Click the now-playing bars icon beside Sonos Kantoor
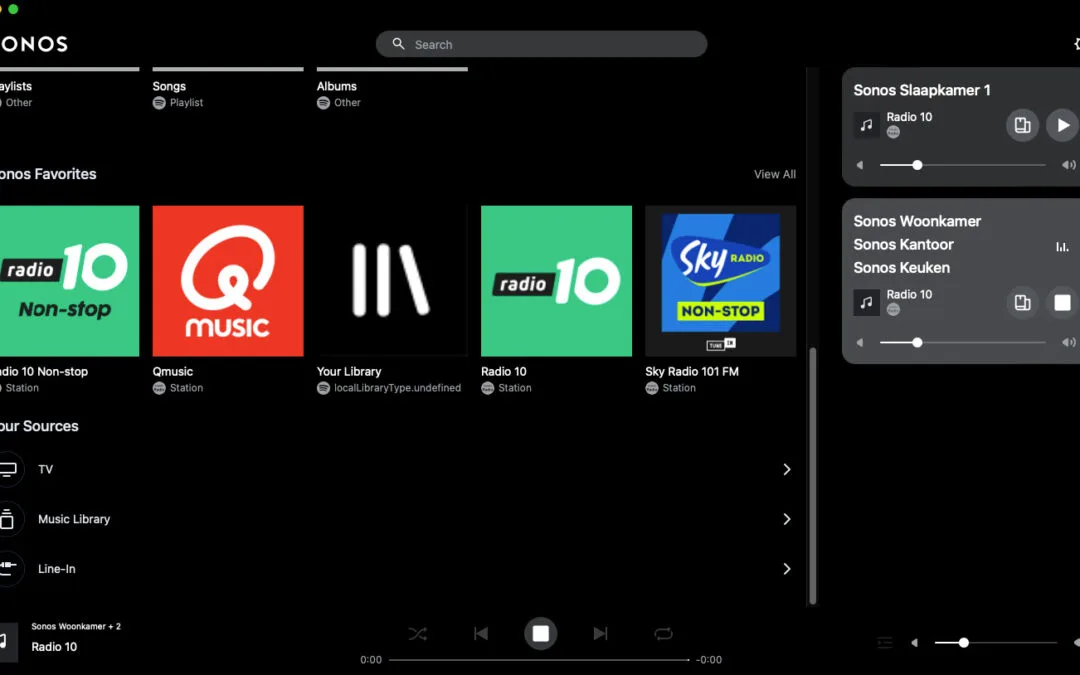The height and width of the screenshot is (675, 1080). pos(1062,246)
